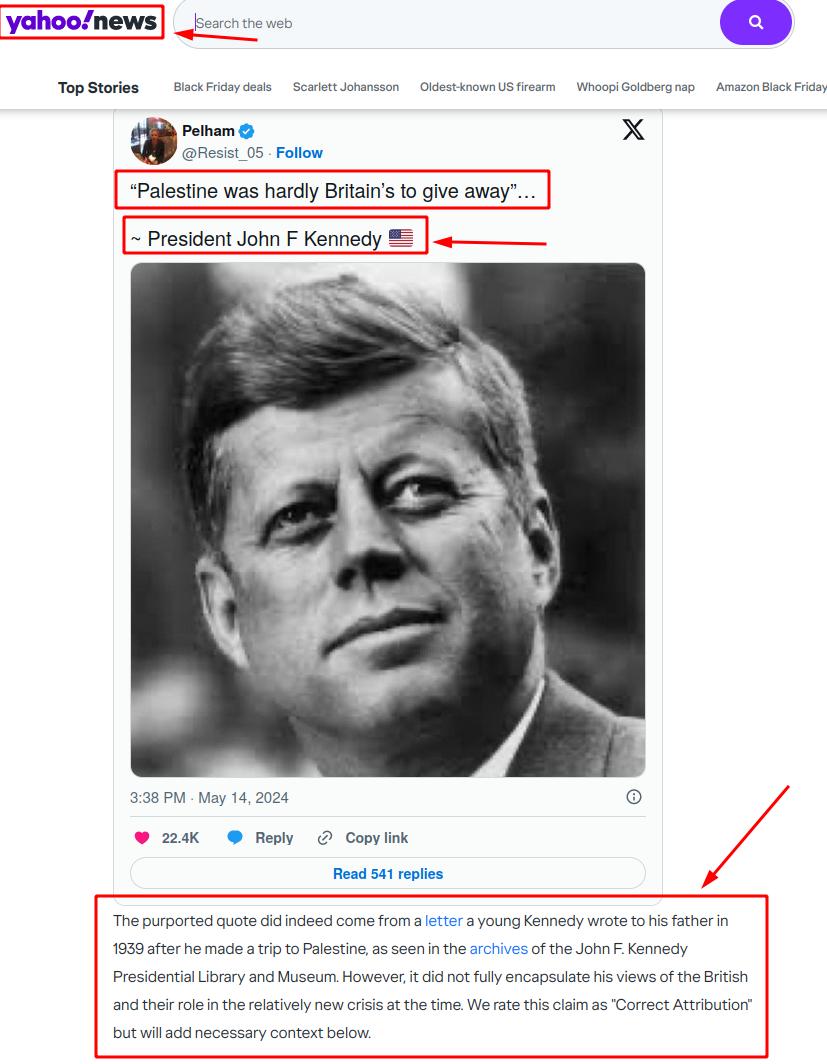
Task: Select the Black Friday deals topic
Action: (222, 87)
